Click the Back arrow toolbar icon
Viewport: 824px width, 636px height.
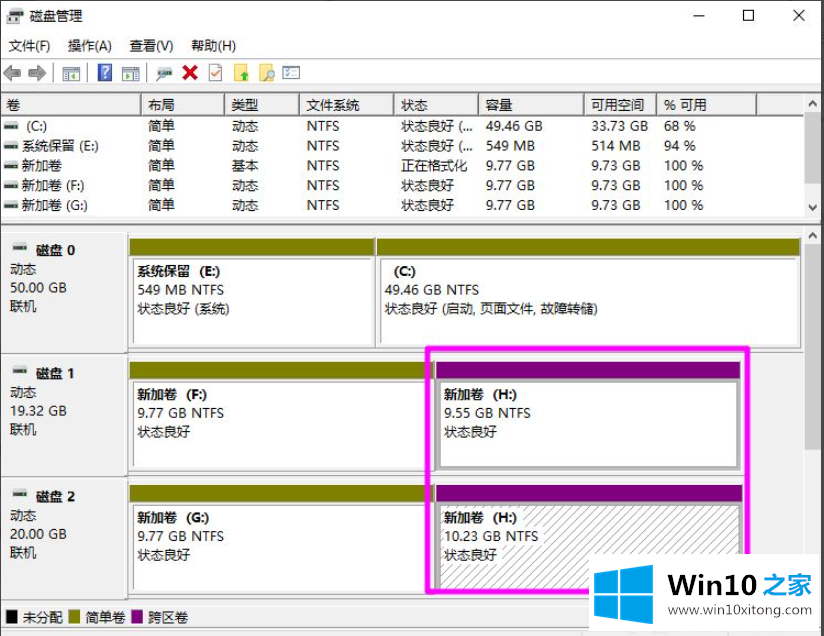pyautogui.click(x=13, y=73)
